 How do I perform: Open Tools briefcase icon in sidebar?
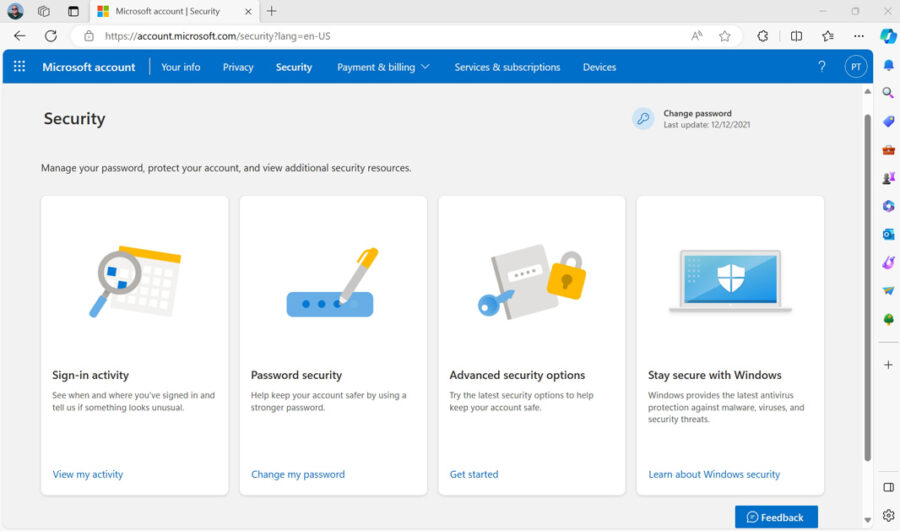tap(888, 150)
